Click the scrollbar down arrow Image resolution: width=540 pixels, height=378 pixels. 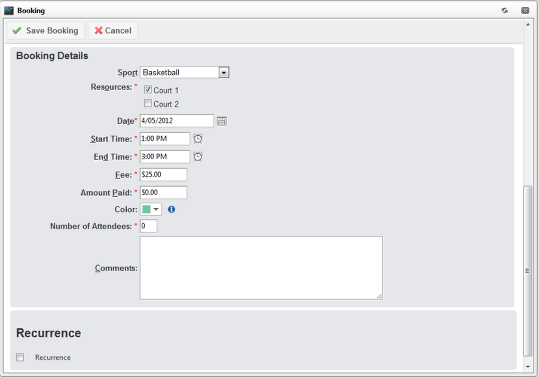coord(528,367)
